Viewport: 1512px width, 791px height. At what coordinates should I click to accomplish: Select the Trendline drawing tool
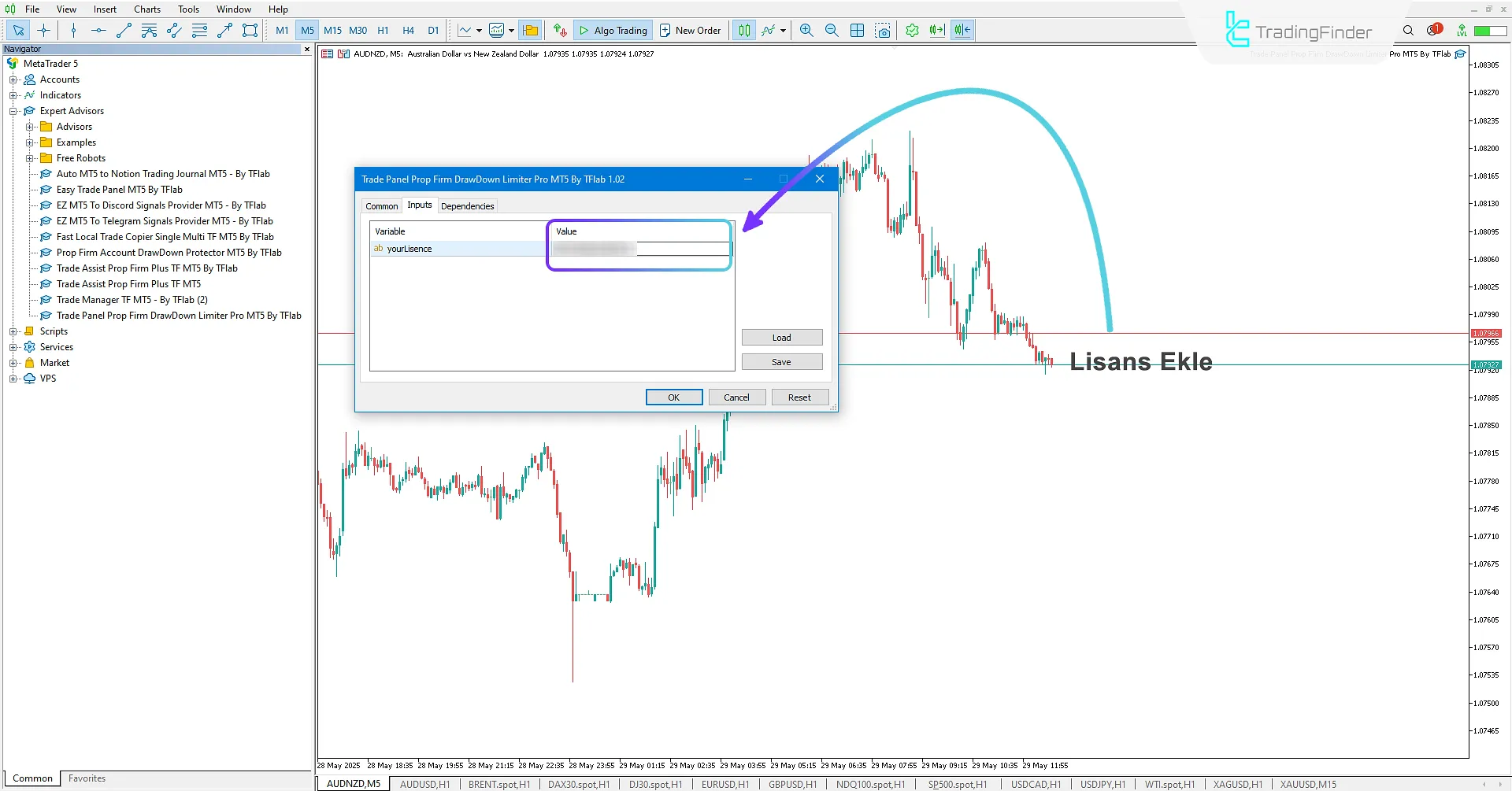point(123,30)
